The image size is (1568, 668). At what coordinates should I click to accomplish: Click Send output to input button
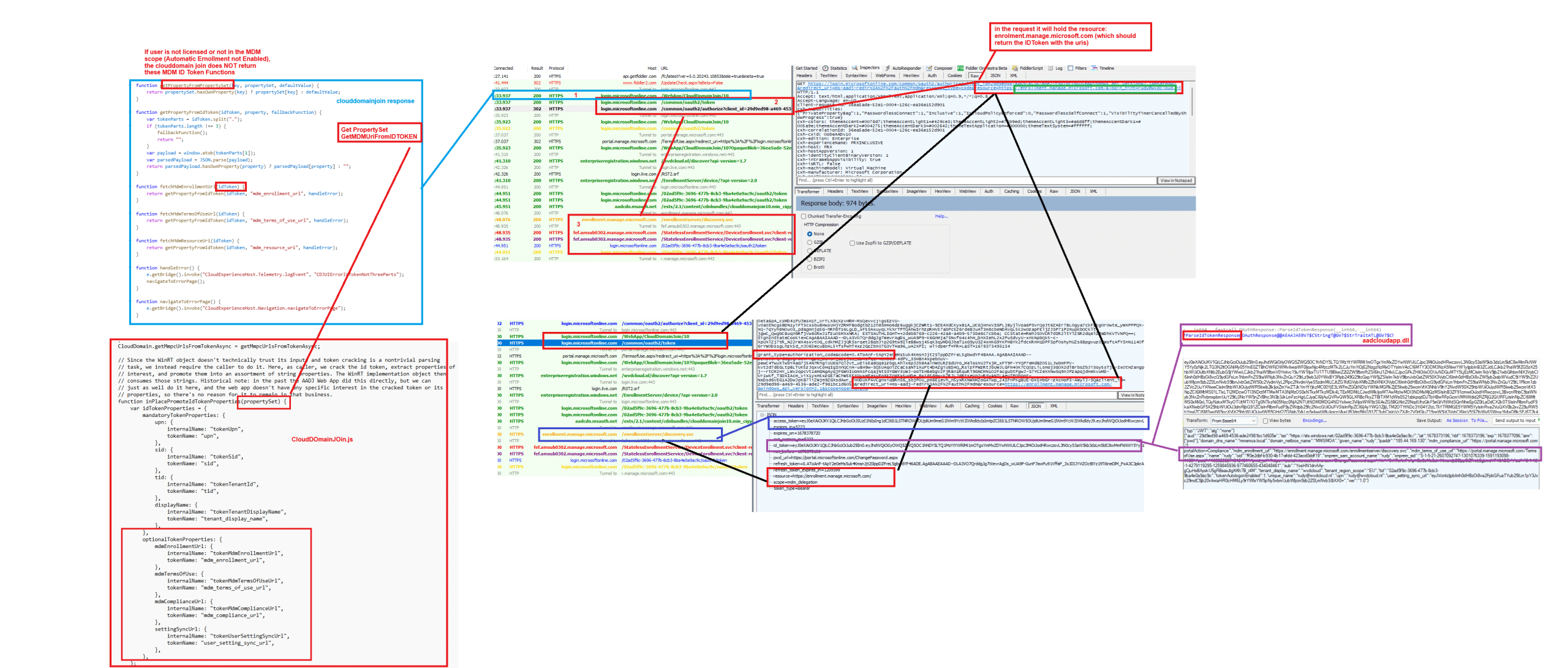point(1515,421)
